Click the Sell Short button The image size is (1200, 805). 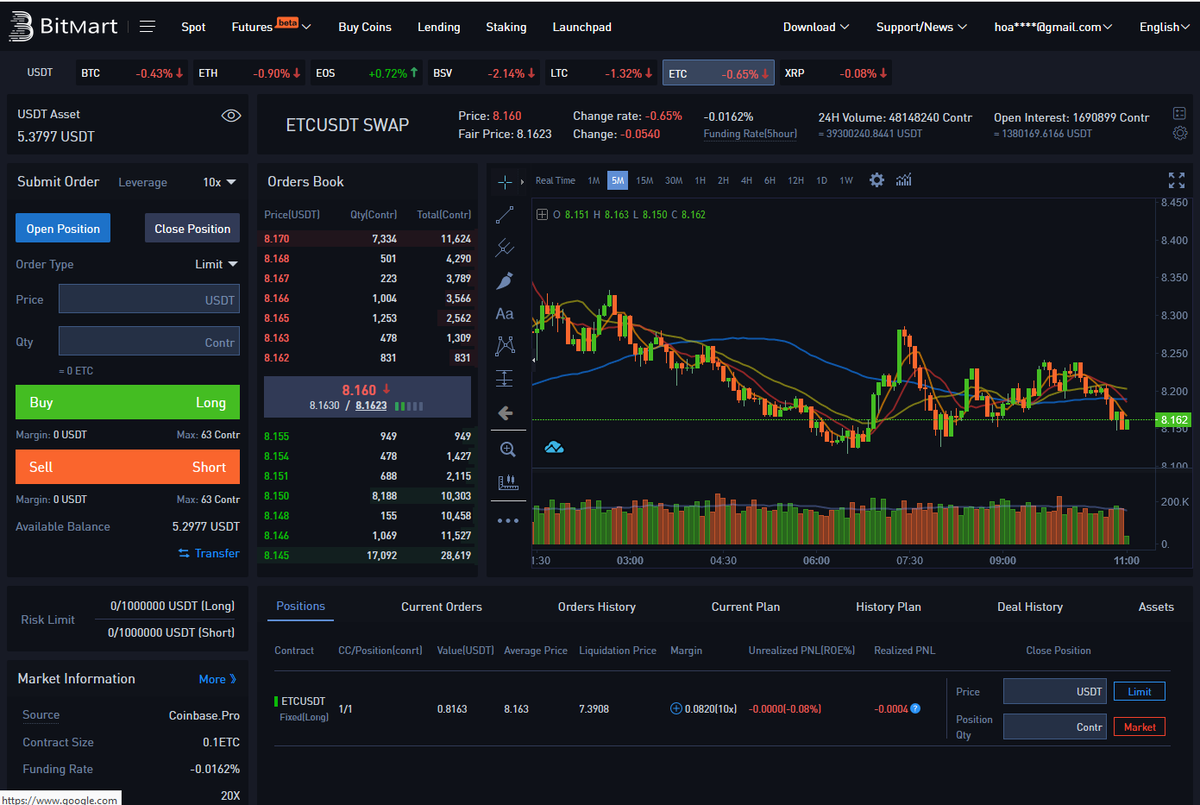[127, 467]
